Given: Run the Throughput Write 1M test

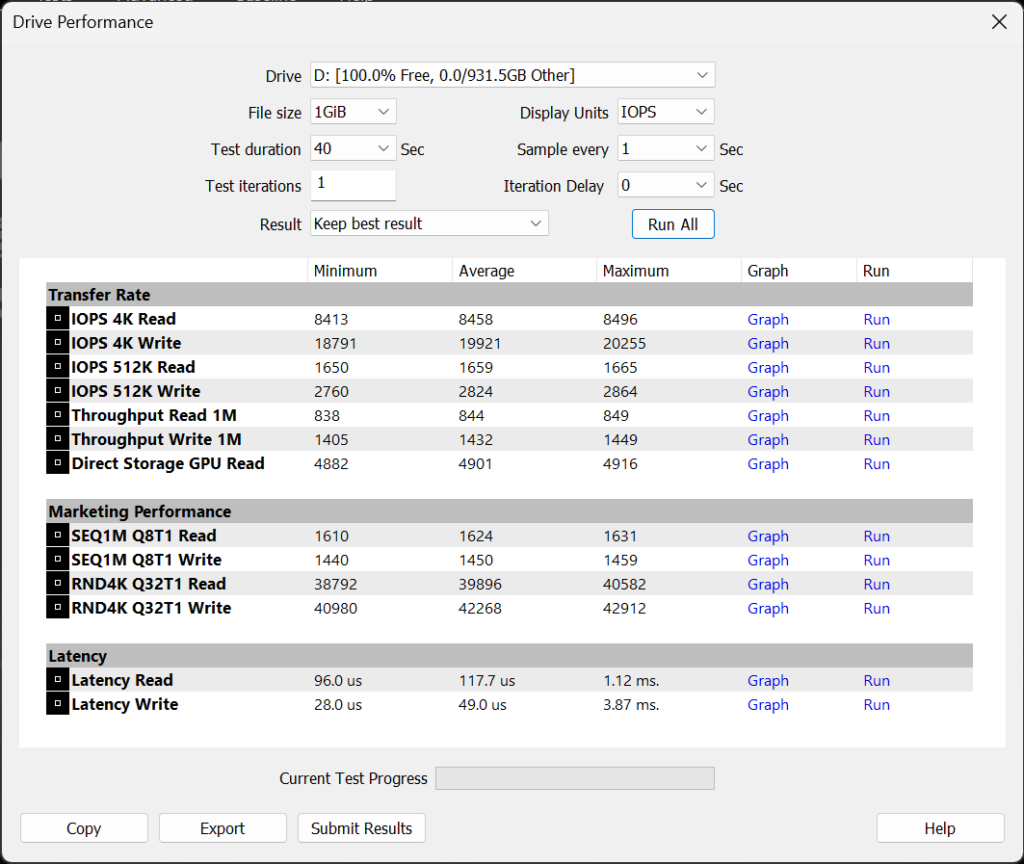Looking at the screenshot, I should [876, 440].
